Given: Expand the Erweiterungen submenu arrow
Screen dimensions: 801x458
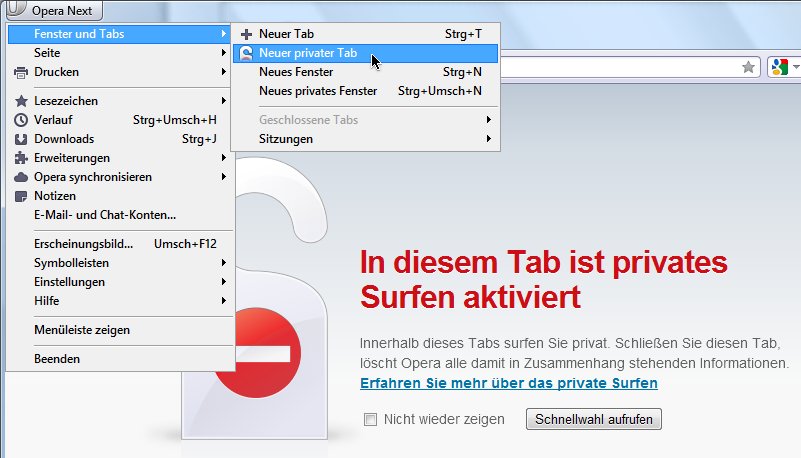Looking at the screenshot, I should pyautogui.click(x=224, y=158).
